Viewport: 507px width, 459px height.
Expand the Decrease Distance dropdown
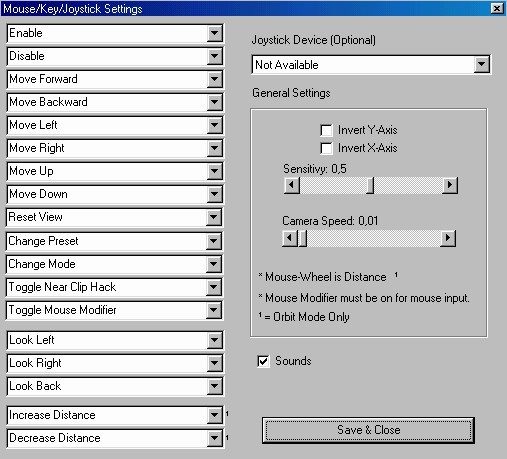pos(214,438)
